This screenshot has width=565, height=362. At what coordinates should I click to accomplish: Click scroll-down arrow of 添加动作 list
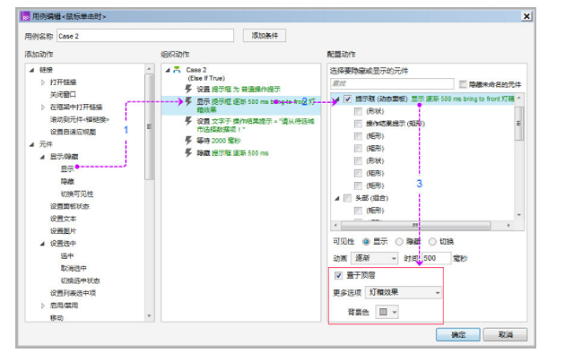click(149, 316)
